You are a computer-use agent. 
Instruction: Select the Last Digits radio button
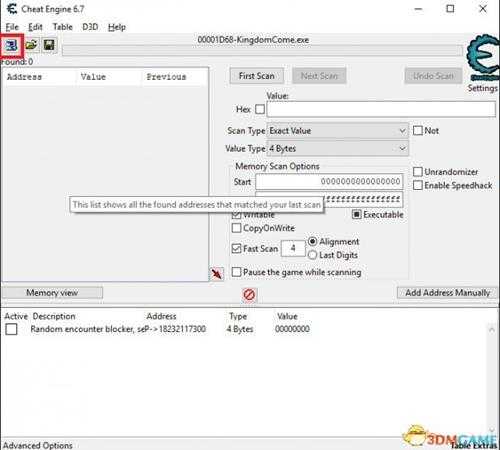click(312, 255)
